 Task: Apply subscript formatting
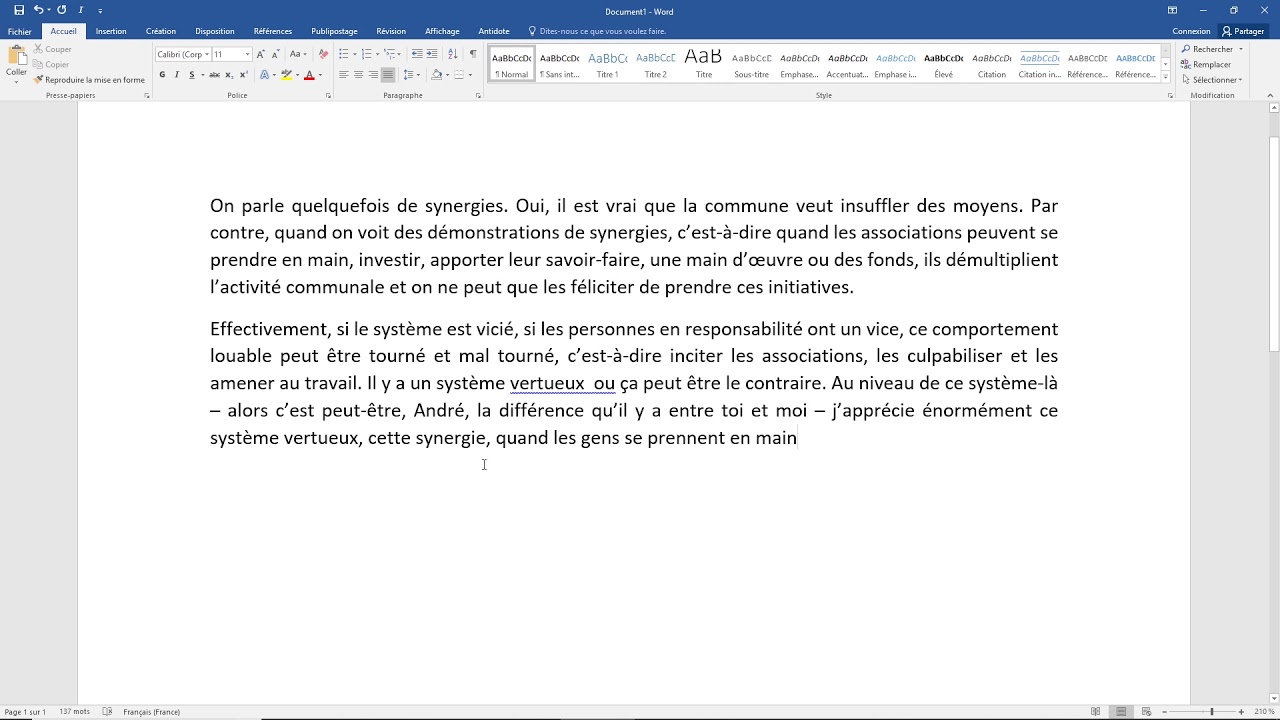click(x=229, y=75)
